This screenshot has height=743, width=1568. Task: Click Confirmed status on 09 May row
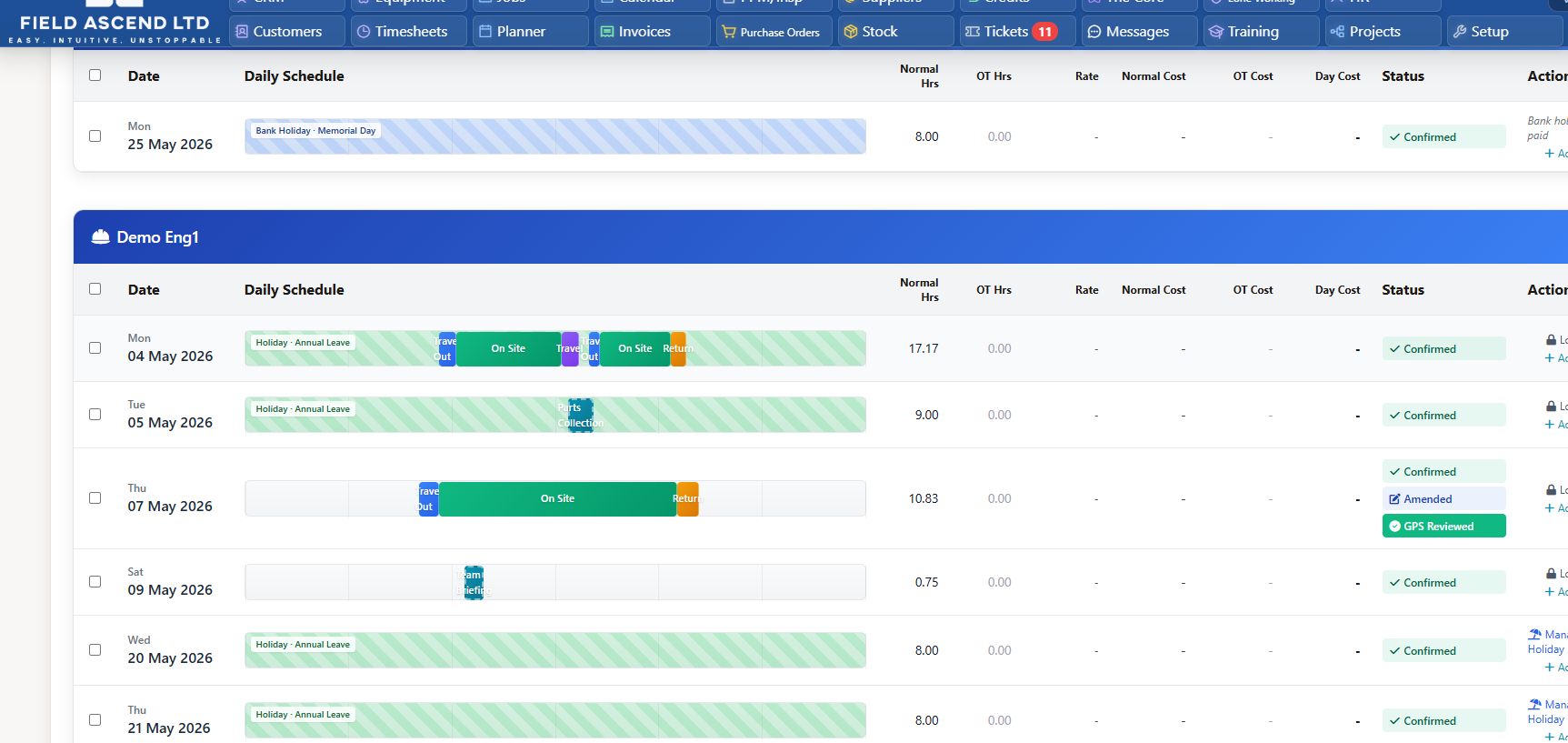pos(1443,583)
